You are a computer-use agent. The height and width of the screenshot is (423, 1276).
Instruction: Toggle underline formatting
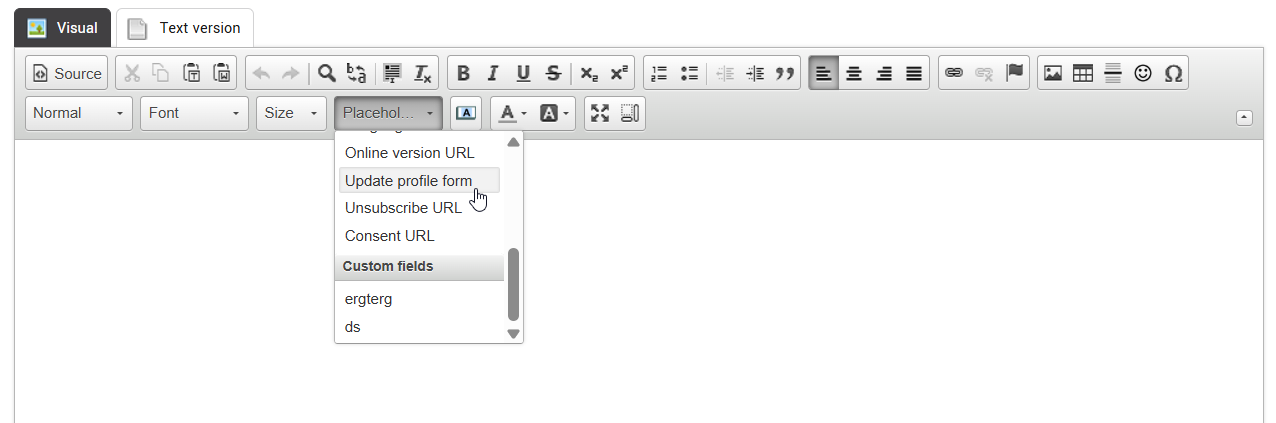(x=523, y=73)
